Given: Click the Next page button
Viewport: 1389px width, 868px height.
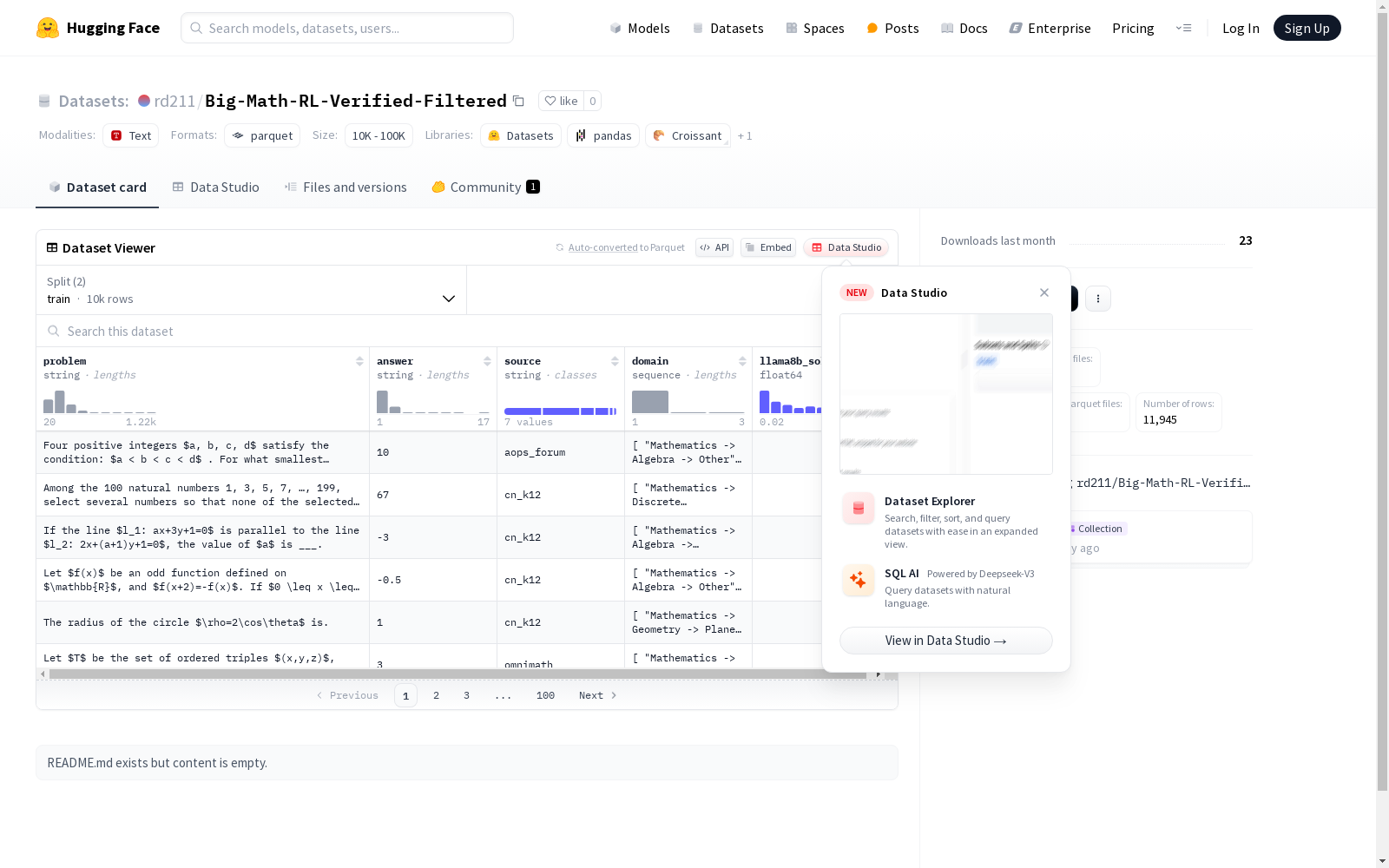Looking at the screenshot, I should click(x=598, y=695).
